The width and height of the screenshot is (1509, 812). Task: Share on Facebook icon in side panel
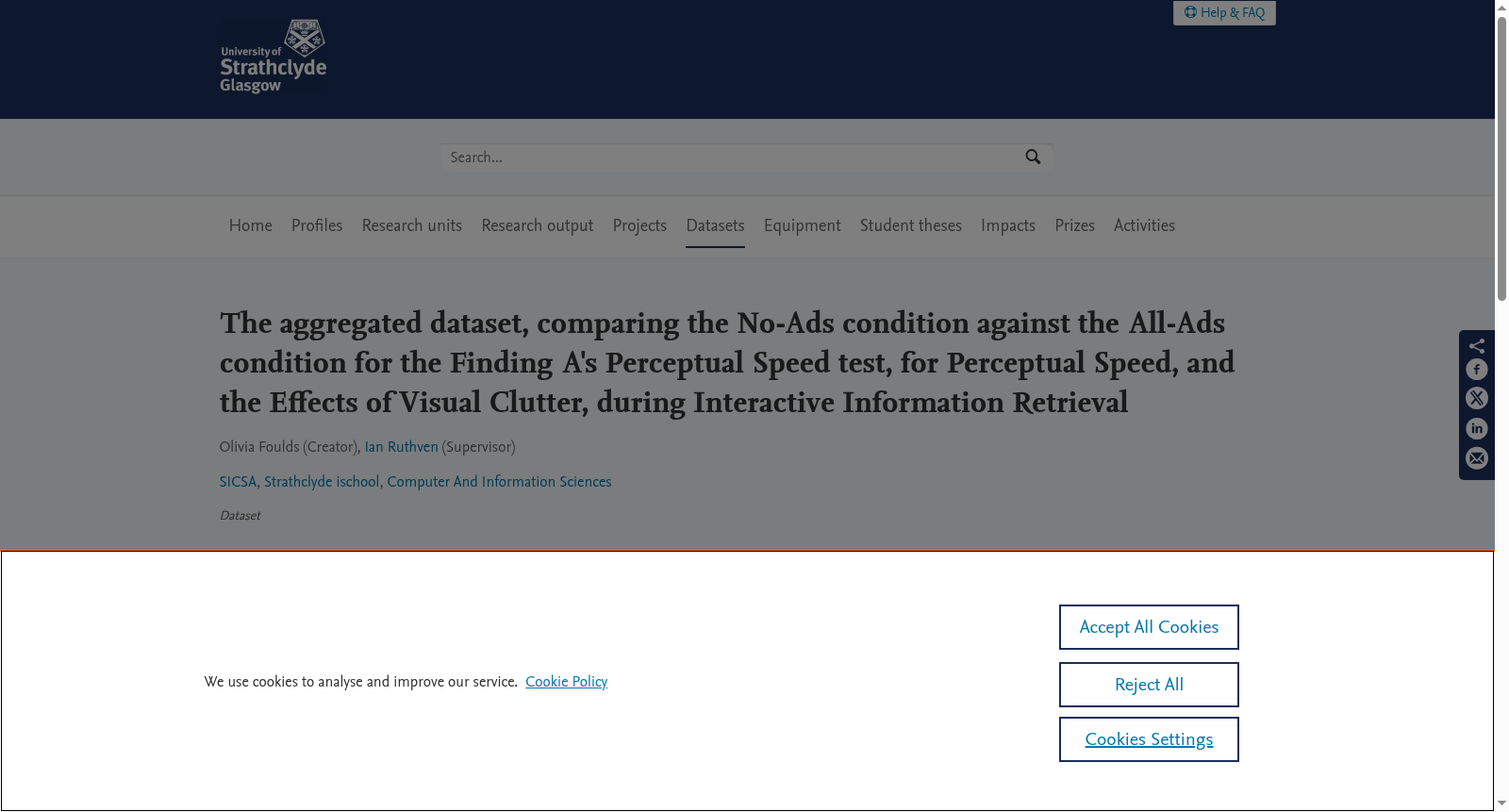(x=1477, y=370)
